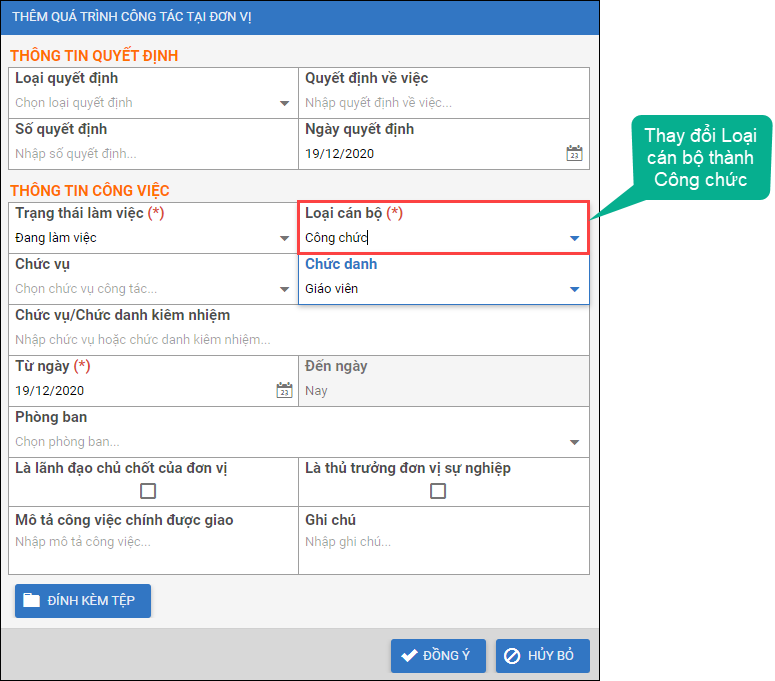The height and width of the screenshot is (681, 775).
Task: Focus the Số quyết định input field
Action: [150, 153]
